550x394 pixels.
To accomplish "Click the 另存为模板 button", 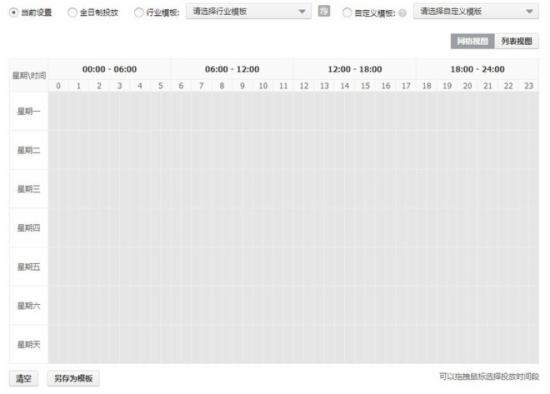I will [x=73, y=379].
